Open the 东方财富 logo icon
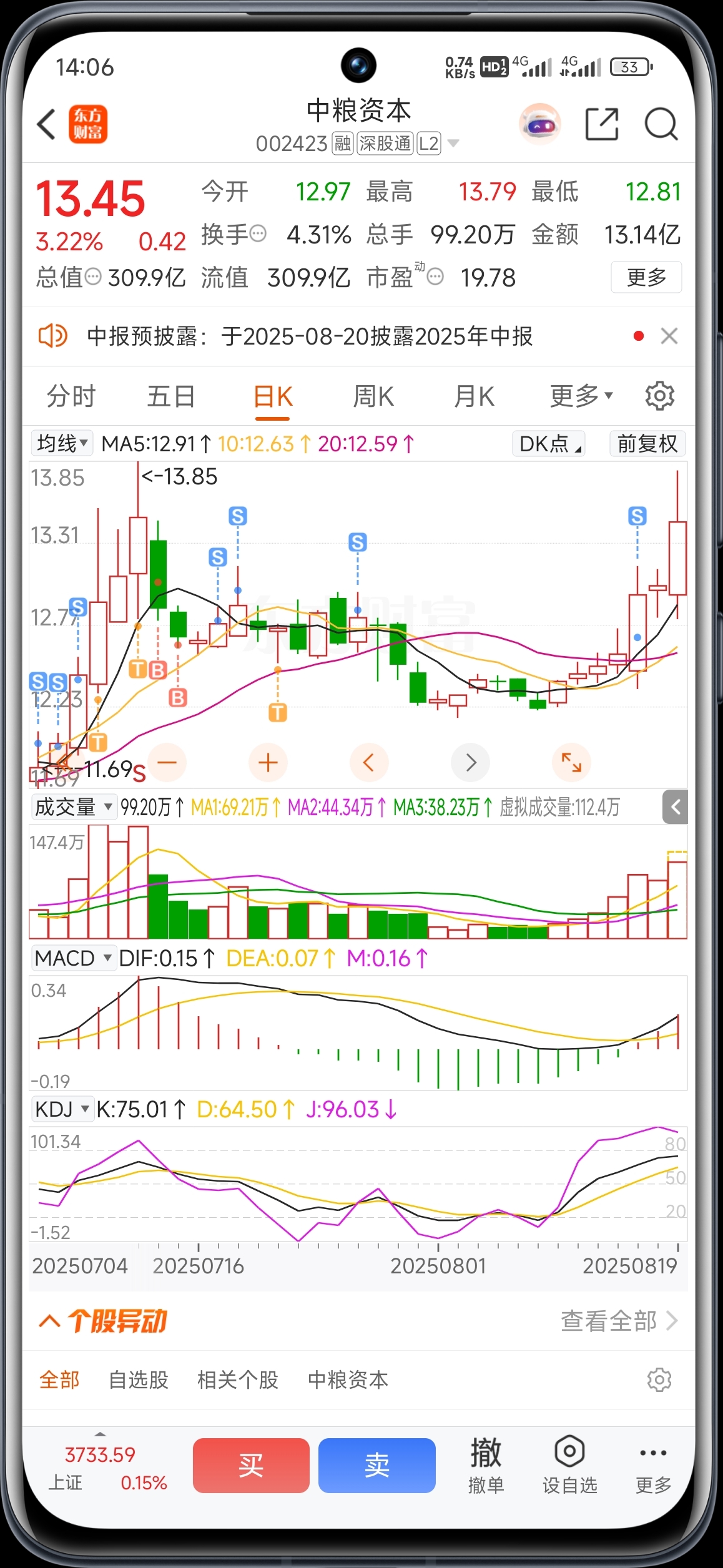 88,124
